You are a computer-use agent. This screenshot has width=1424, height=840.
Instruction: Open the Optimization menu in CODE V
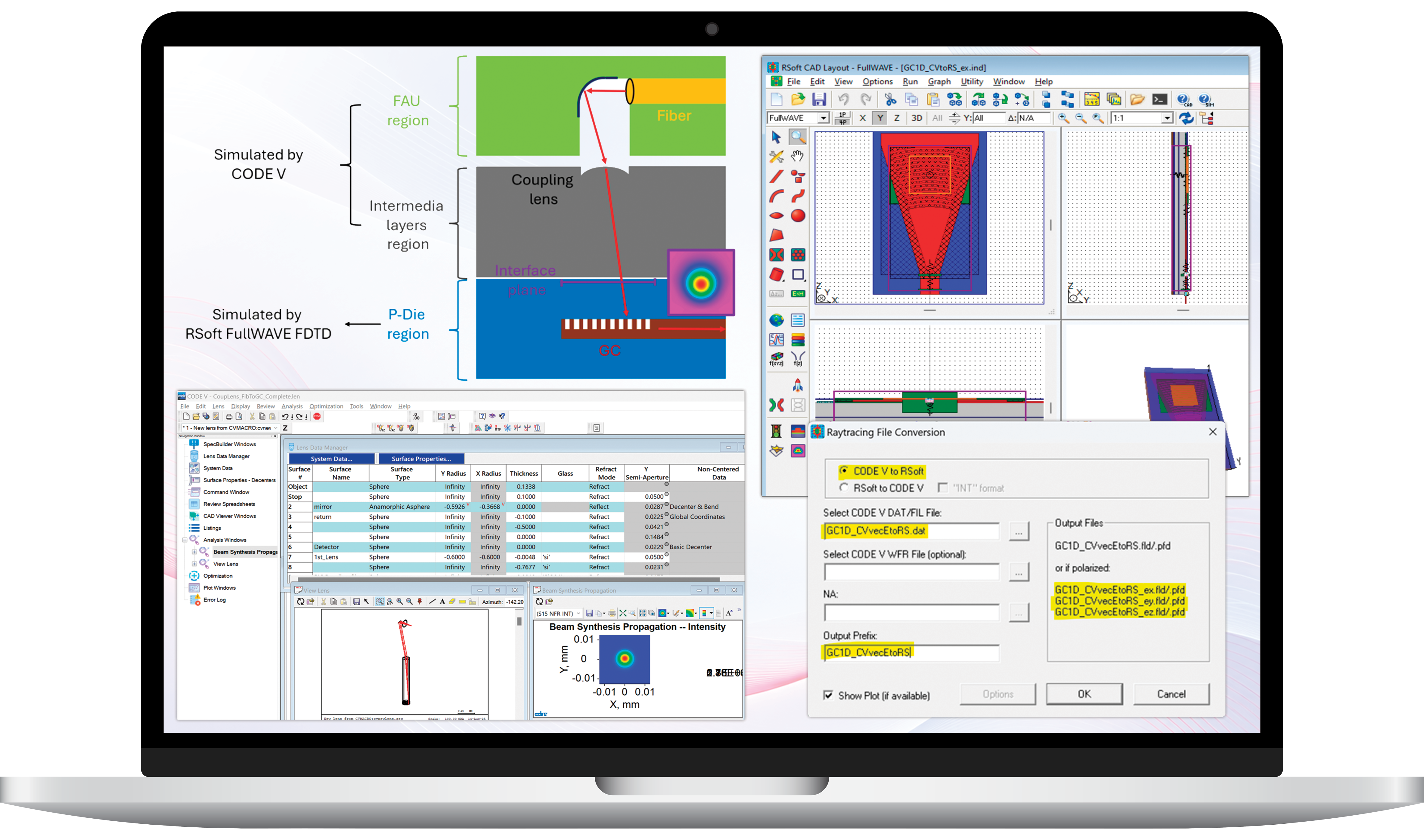(326, 406)
